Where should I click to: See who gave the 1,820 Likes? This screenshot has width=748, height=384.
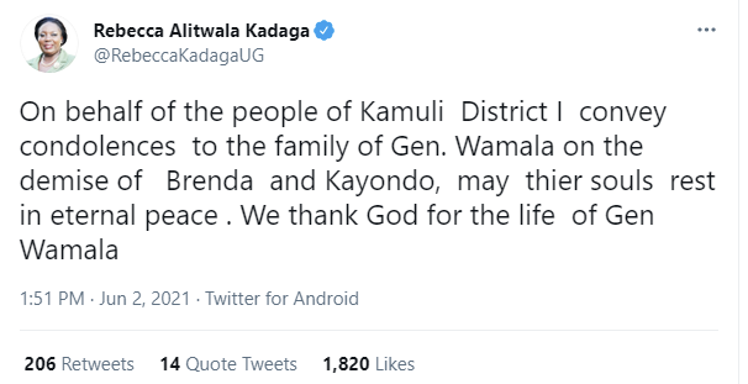click(369, 364)
